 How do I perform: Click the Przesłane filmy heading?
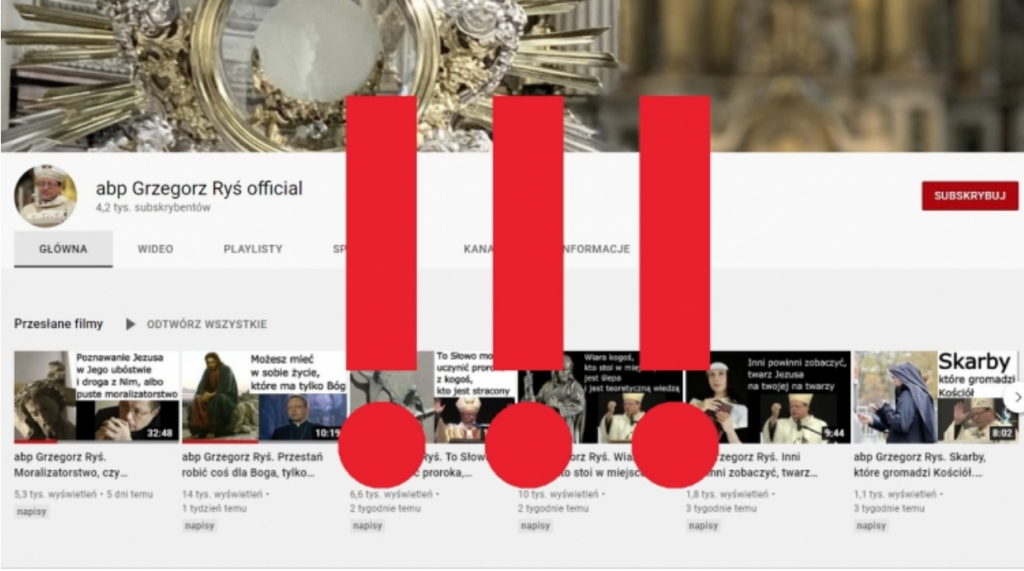pyautogui.click(x=59, y=324)
